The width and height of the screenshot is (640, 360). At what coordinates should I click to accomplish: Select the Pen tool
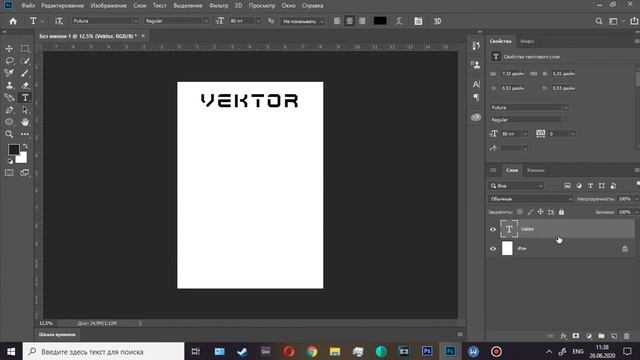coord(9,110)
